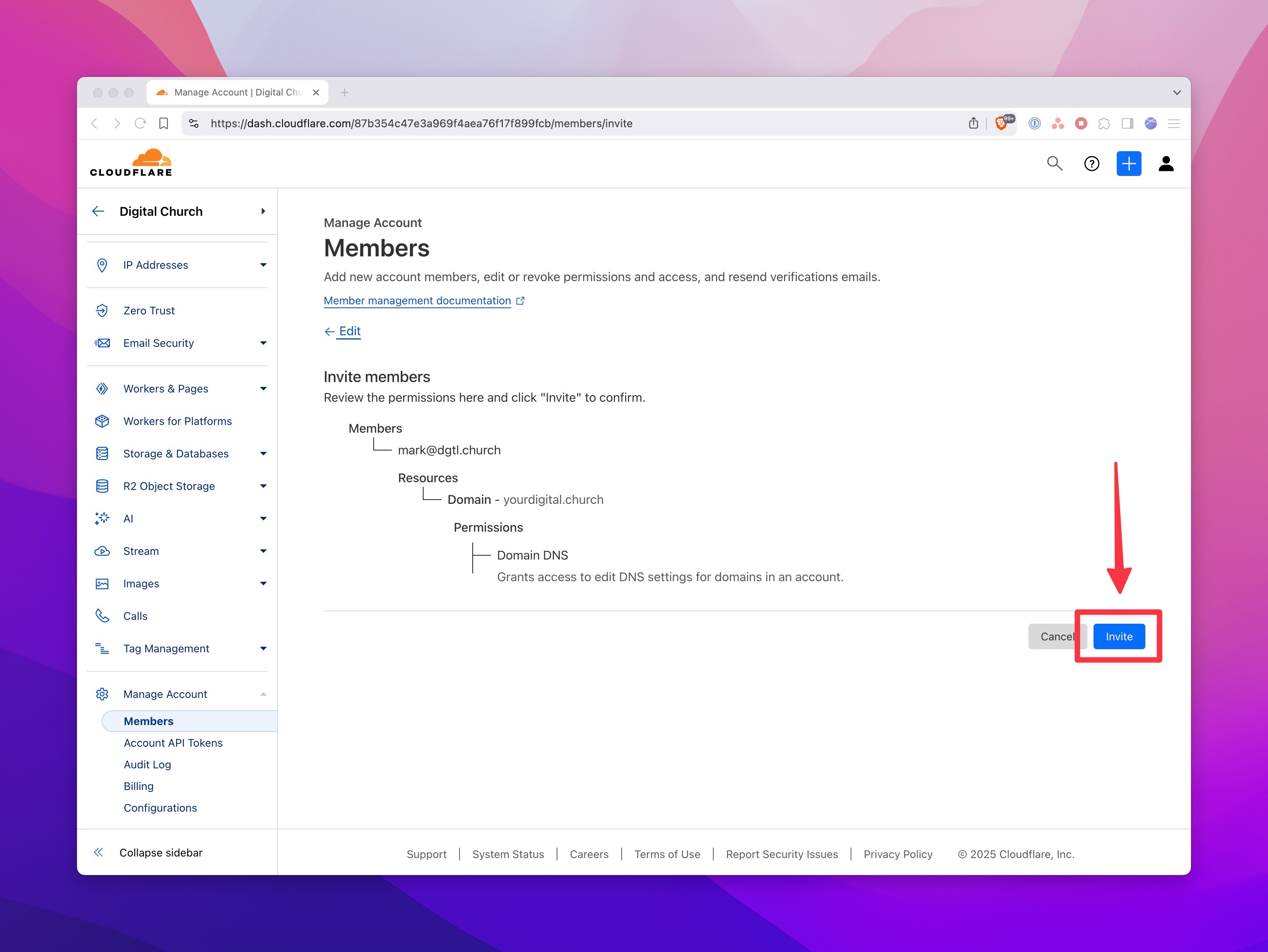Collapse the Manage Account section
Screen dimensions: 1268x952
(263, 694)
